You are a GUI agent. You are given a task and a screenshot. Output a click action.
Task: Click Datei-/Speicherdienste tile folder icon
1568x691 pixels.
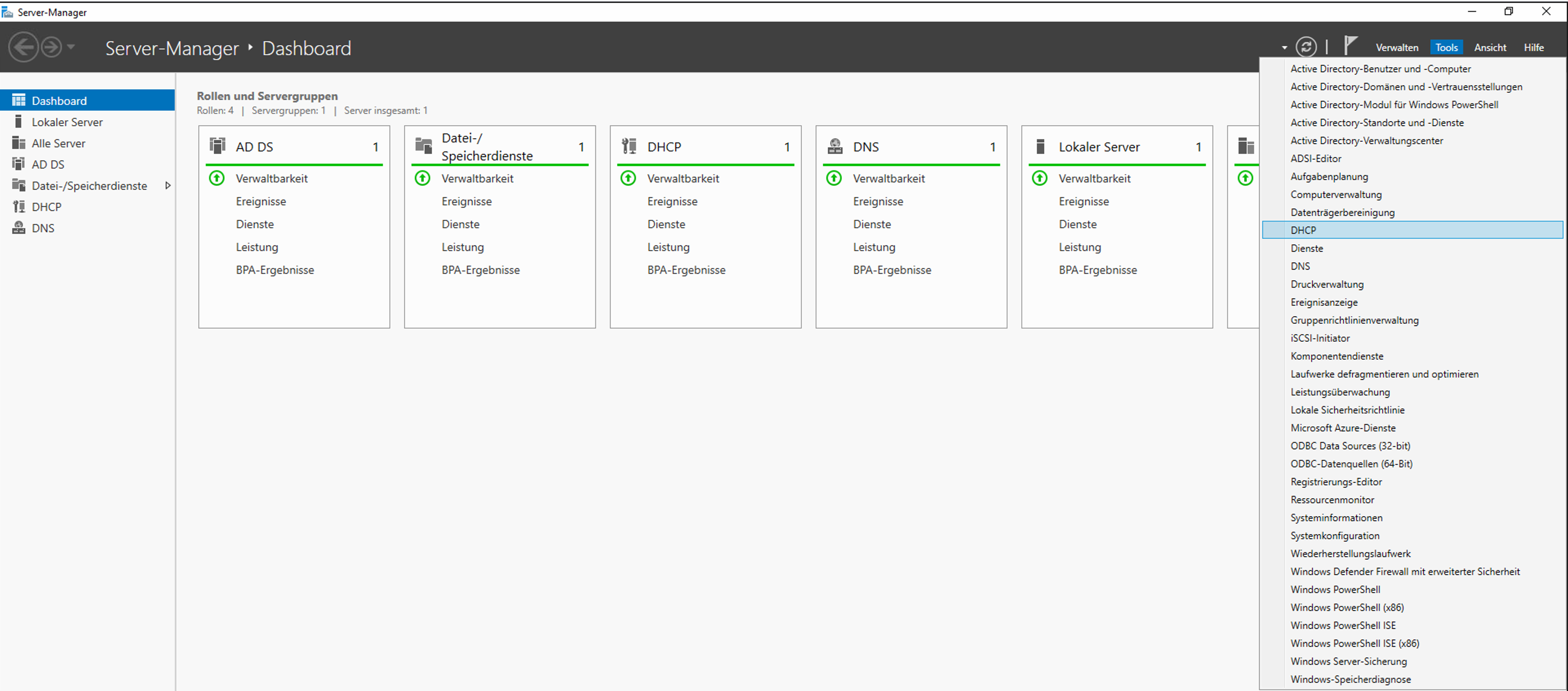(423, 146)
